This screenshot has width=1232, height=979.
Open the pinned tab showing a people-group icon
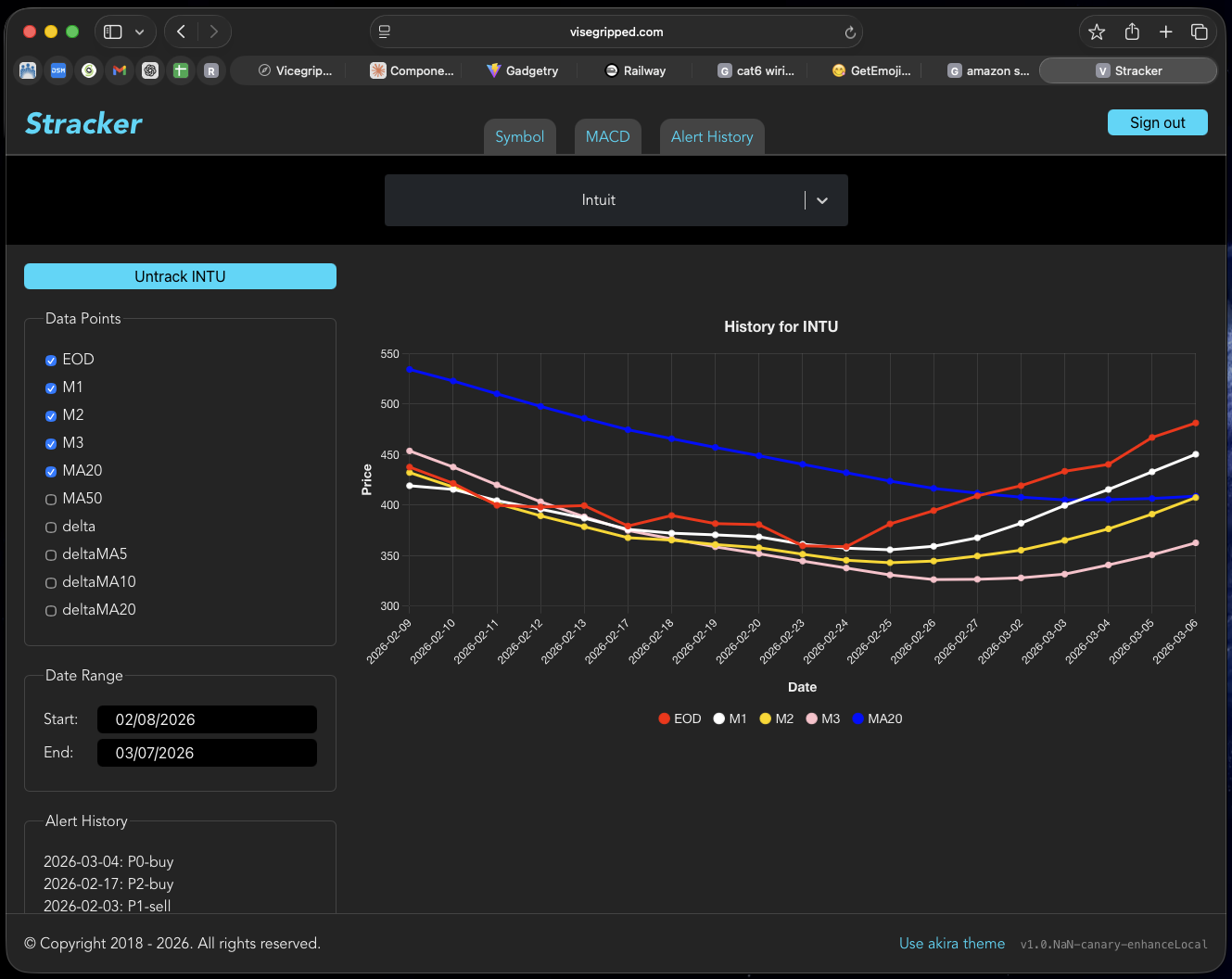tap(28, 70)
